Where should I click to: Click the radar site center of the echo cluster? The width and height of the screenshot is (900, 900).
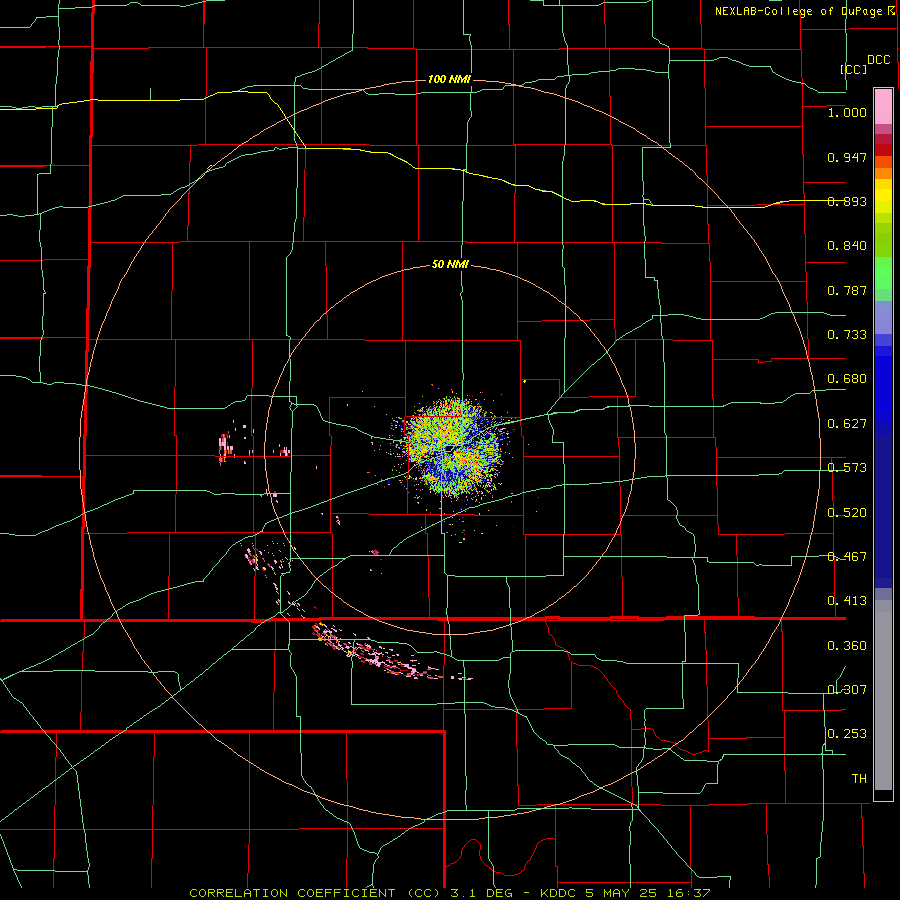(x=451, y=447)
